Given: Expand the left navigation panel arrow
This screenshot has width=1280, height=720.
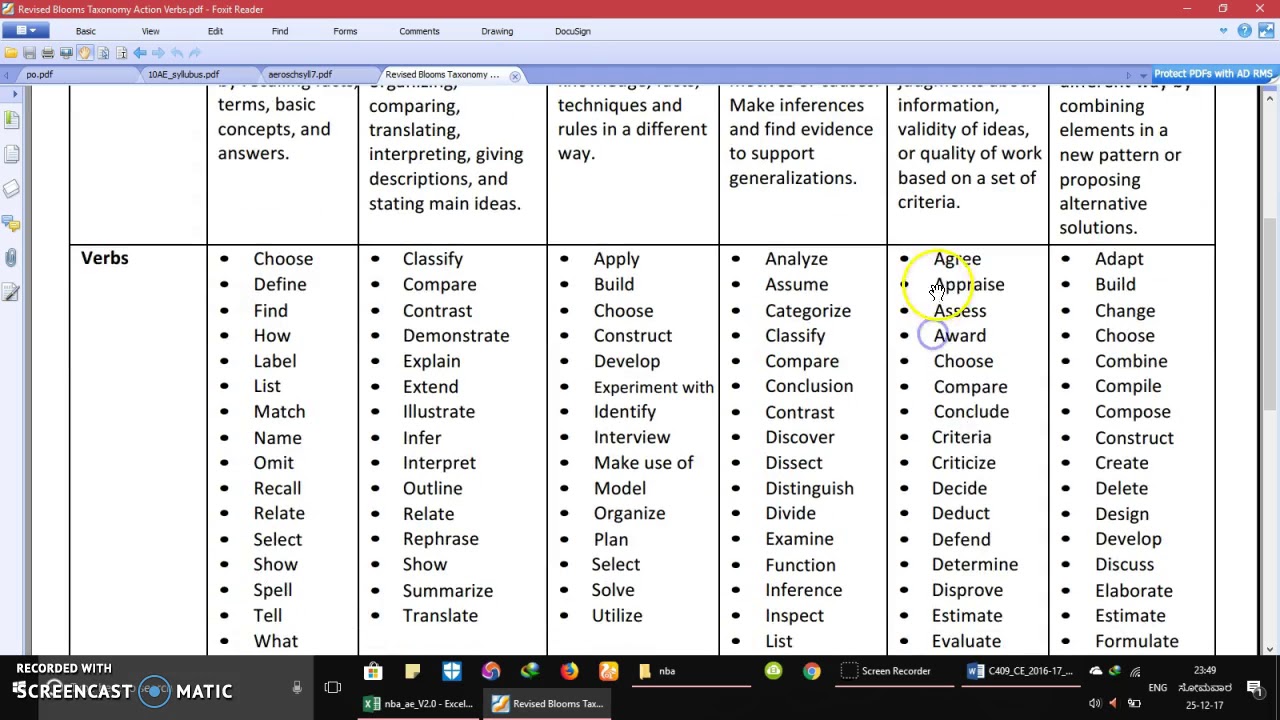Looking at the screenshot, I should (x=14, y=94).
